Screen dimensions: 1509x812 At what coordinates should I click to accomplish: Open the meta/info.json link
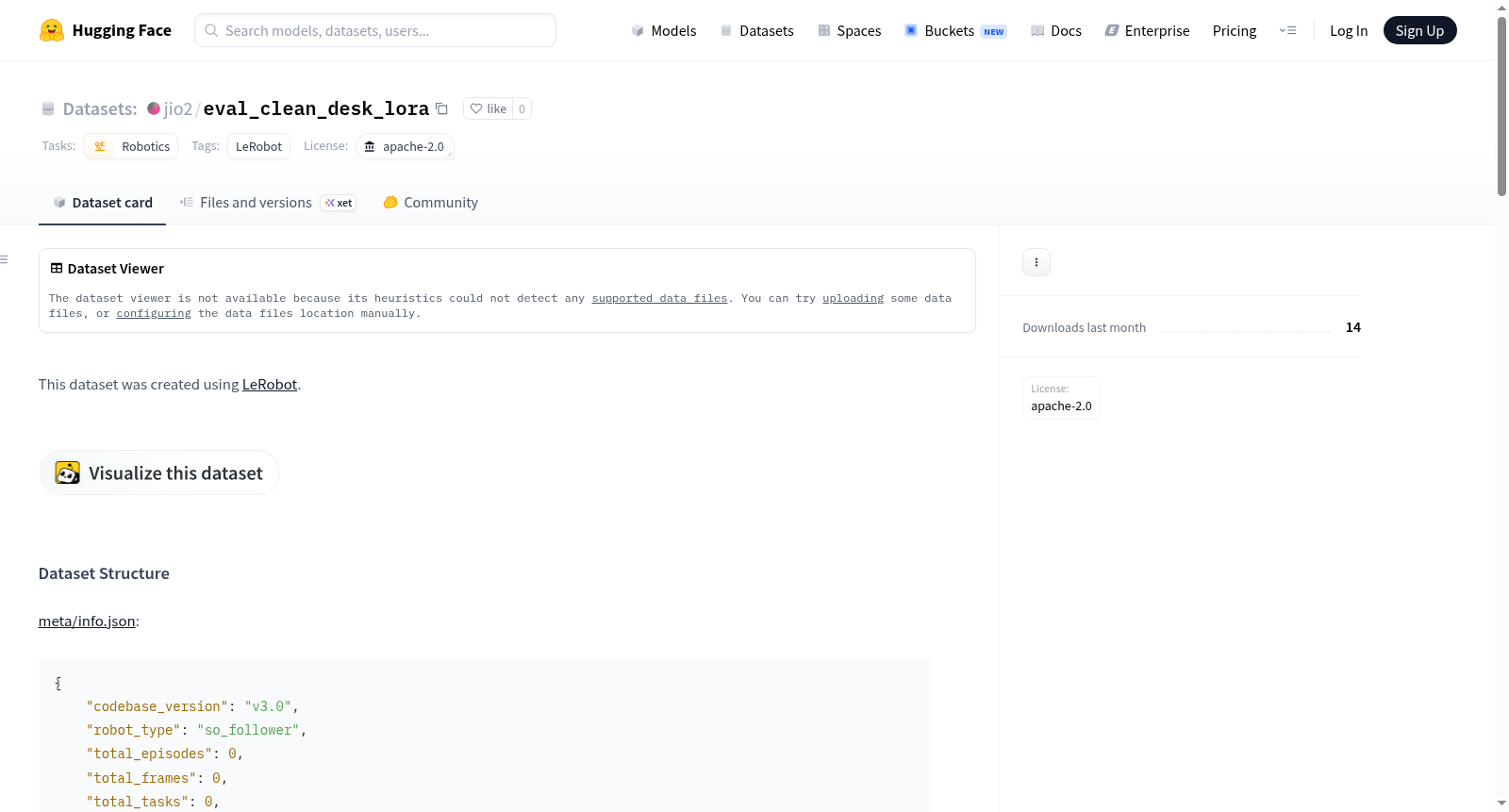[87, 621]
